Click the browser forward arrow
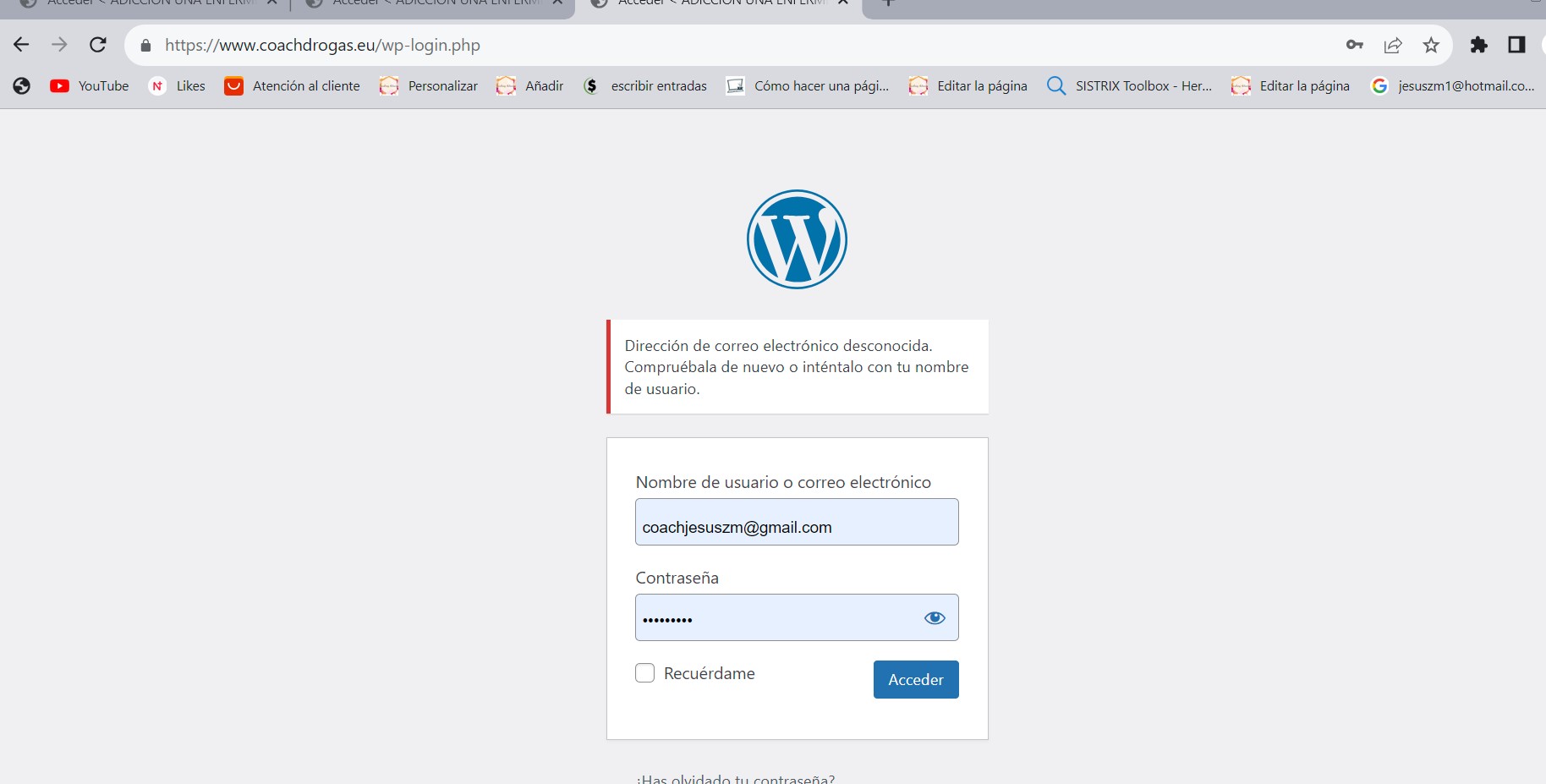This screenshot has width=1546, height=784. pyautogui.click(x=59, y=45)
